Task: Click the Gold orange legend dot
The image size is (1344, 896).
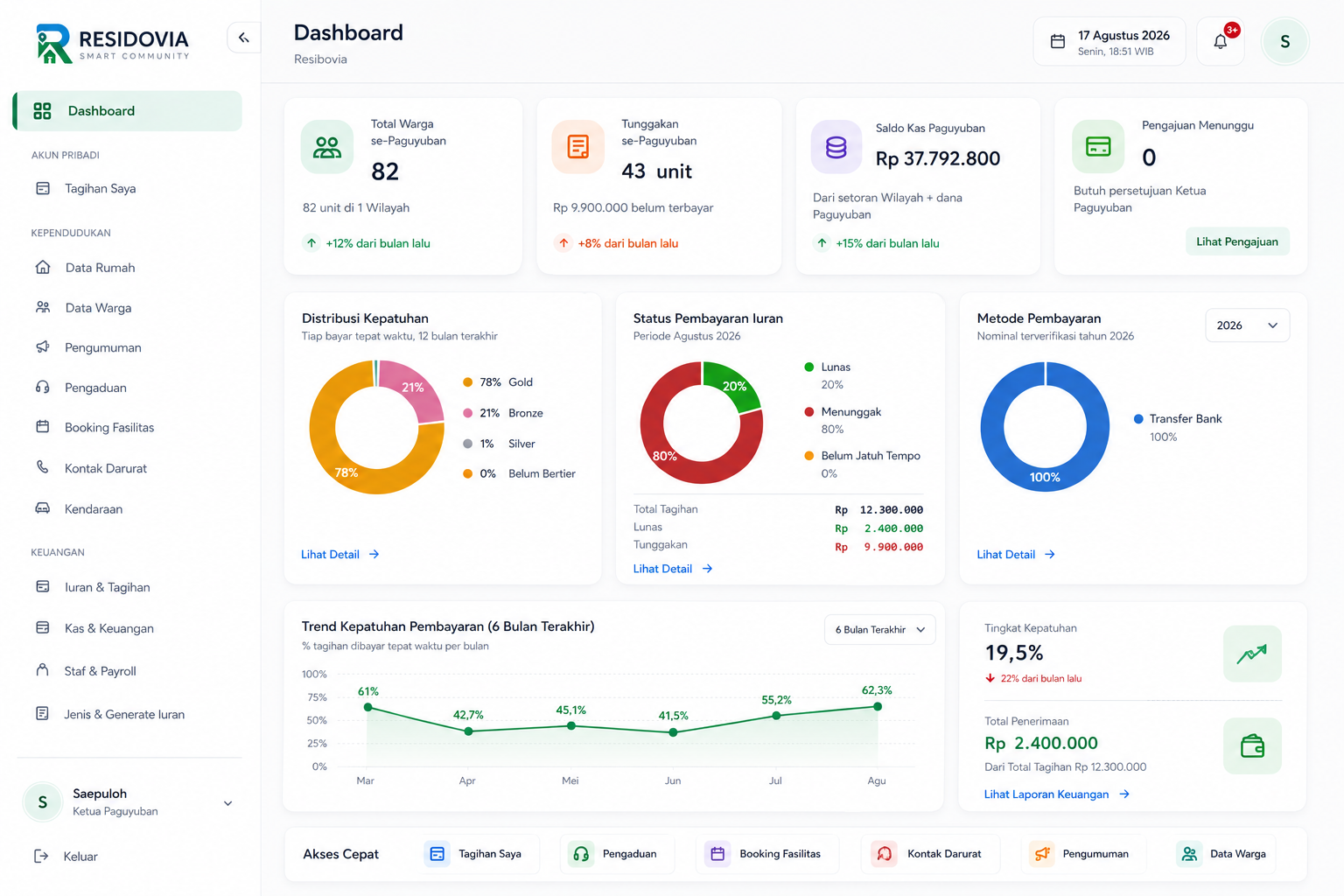Action: (x=467, y=382)
